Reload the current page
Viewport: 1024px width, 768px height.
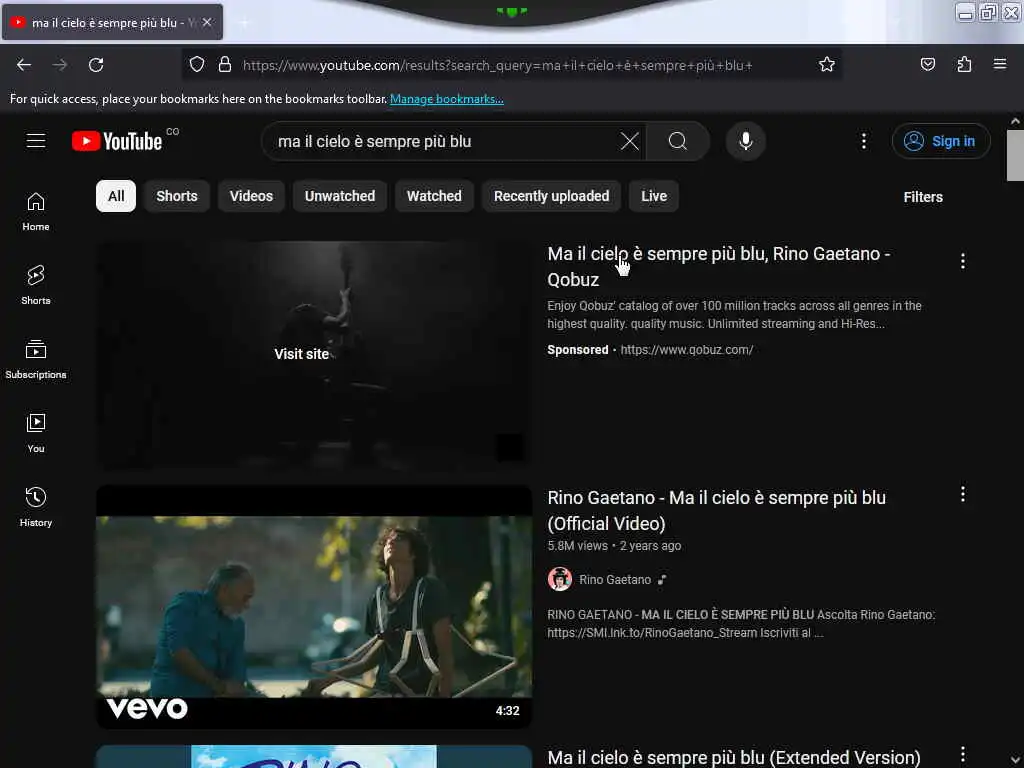96,65
